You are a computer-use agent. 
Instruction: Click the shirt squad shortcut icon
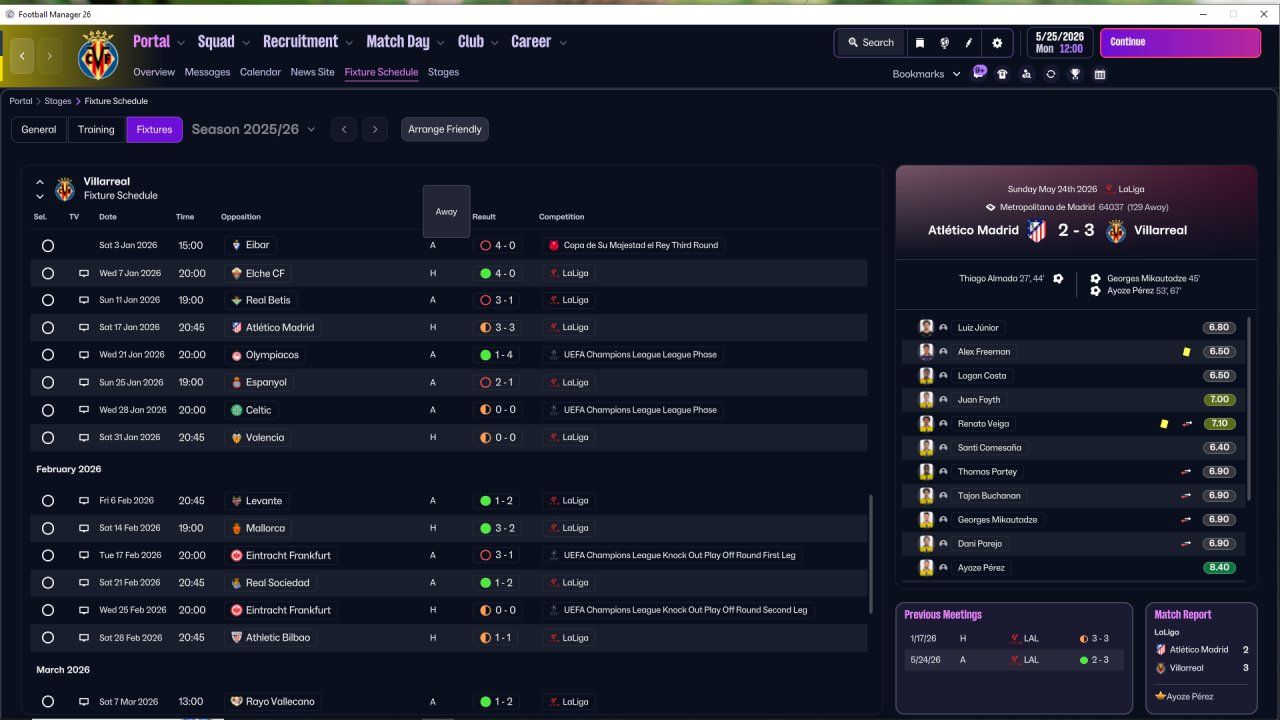1002,74
